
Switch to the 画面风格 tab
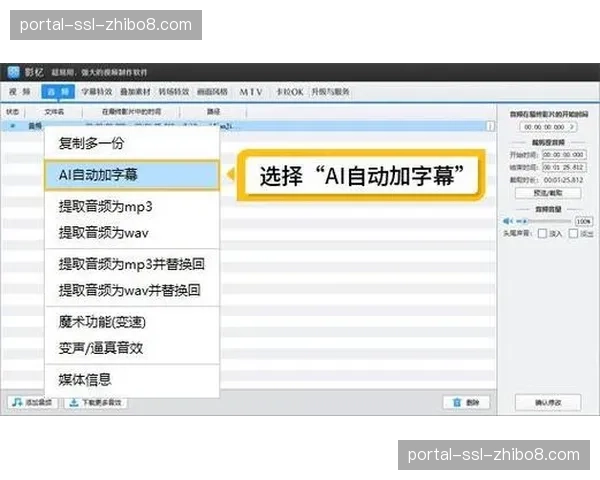212,92
